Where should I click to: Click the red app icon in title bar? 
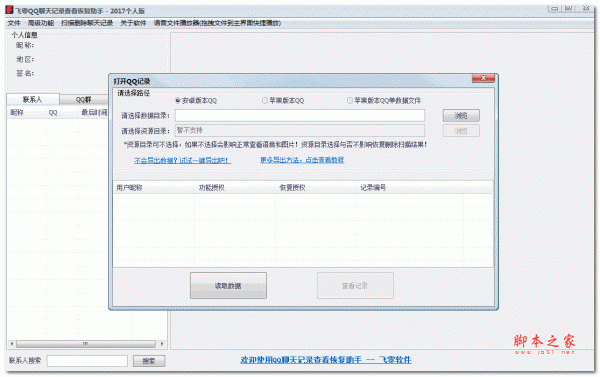[9, 10]
